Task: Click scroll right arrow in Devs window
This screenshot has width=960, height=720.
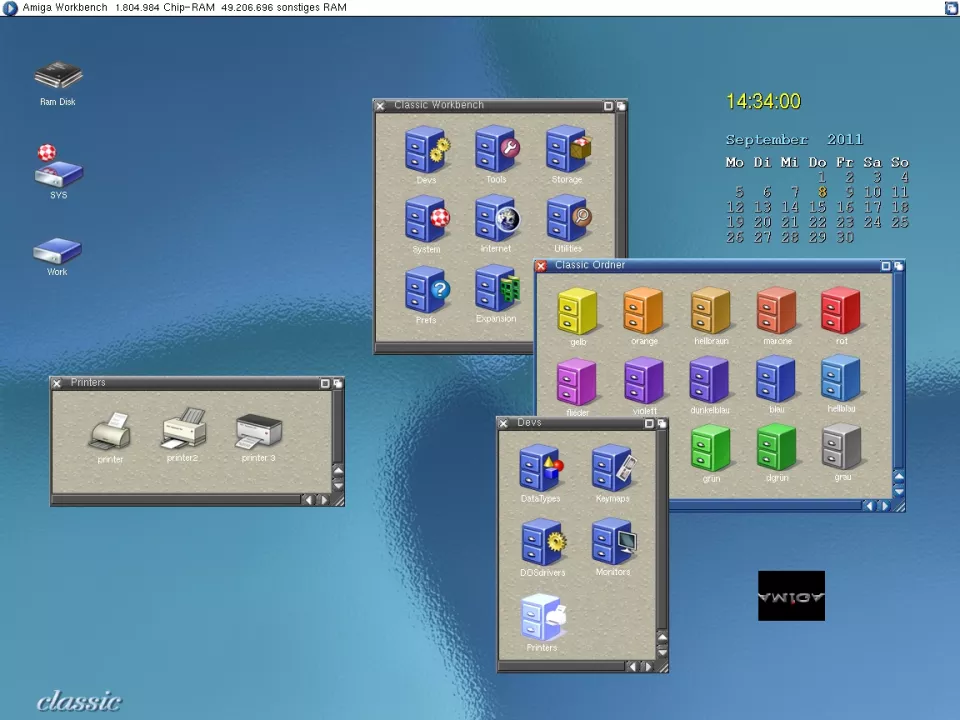Action: (x=647, y=667)
